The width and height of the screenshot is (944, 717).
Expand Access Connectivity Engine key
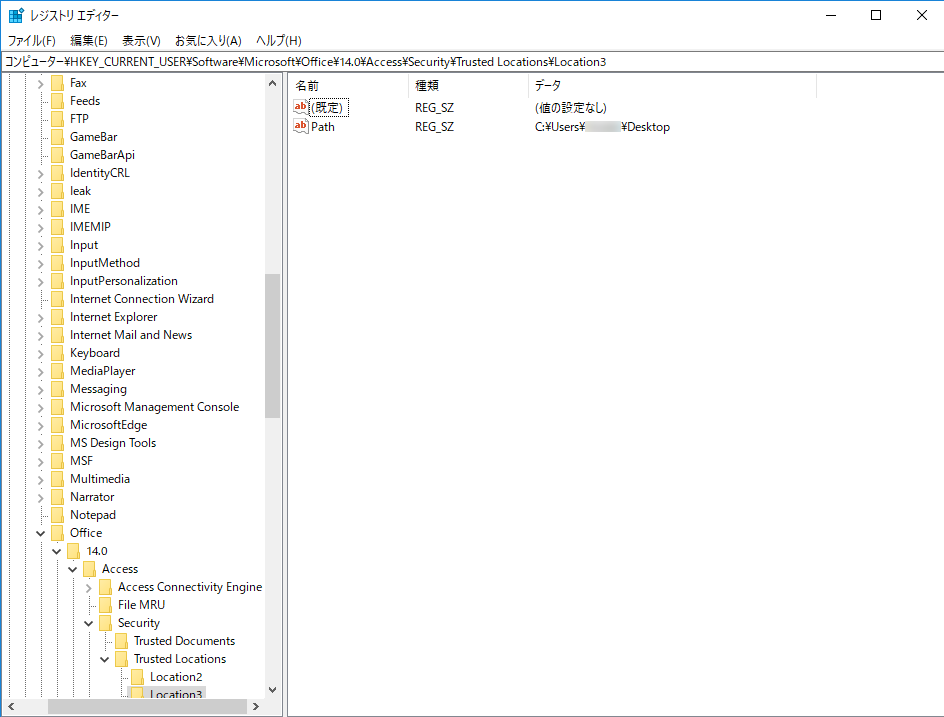(x=88, y=588)
